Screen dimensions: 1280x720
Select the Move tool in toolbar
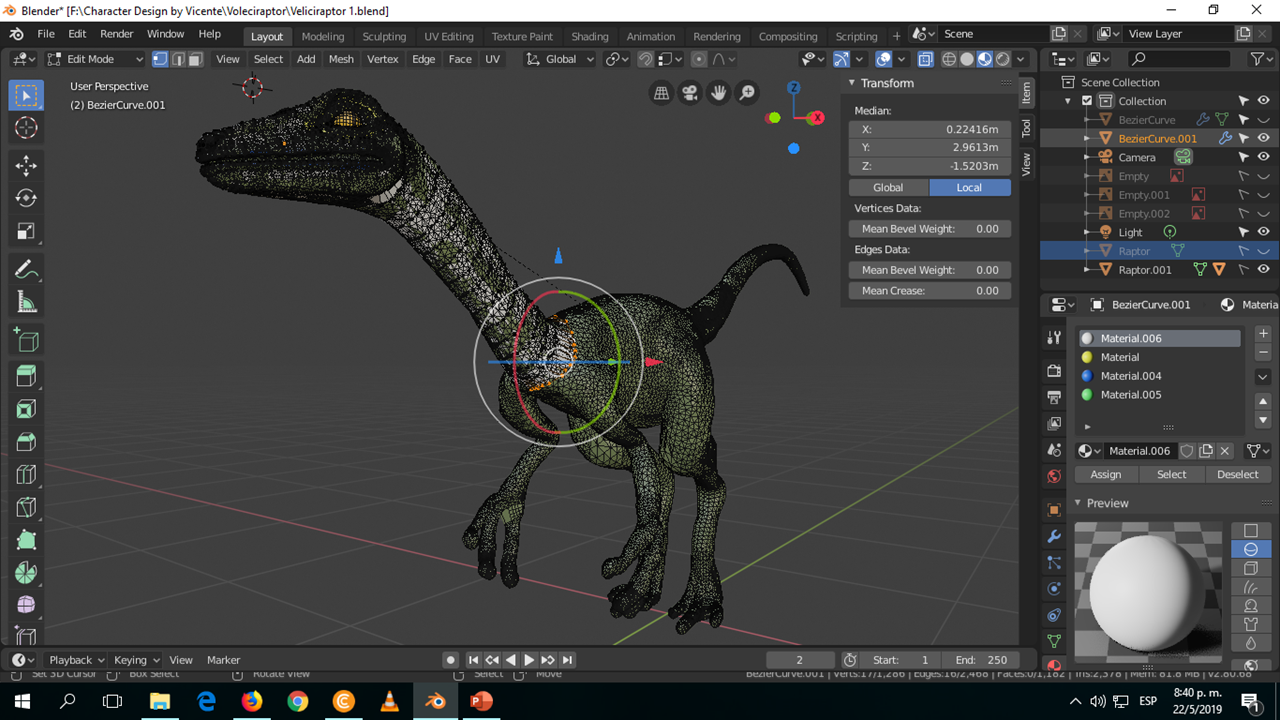26,165
